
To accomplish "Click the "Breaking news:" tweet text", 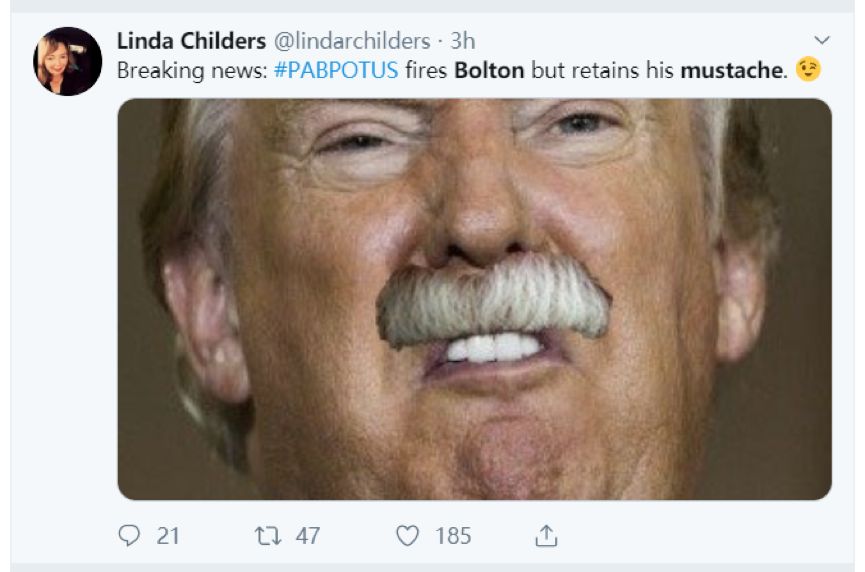I will click(191, 71).
